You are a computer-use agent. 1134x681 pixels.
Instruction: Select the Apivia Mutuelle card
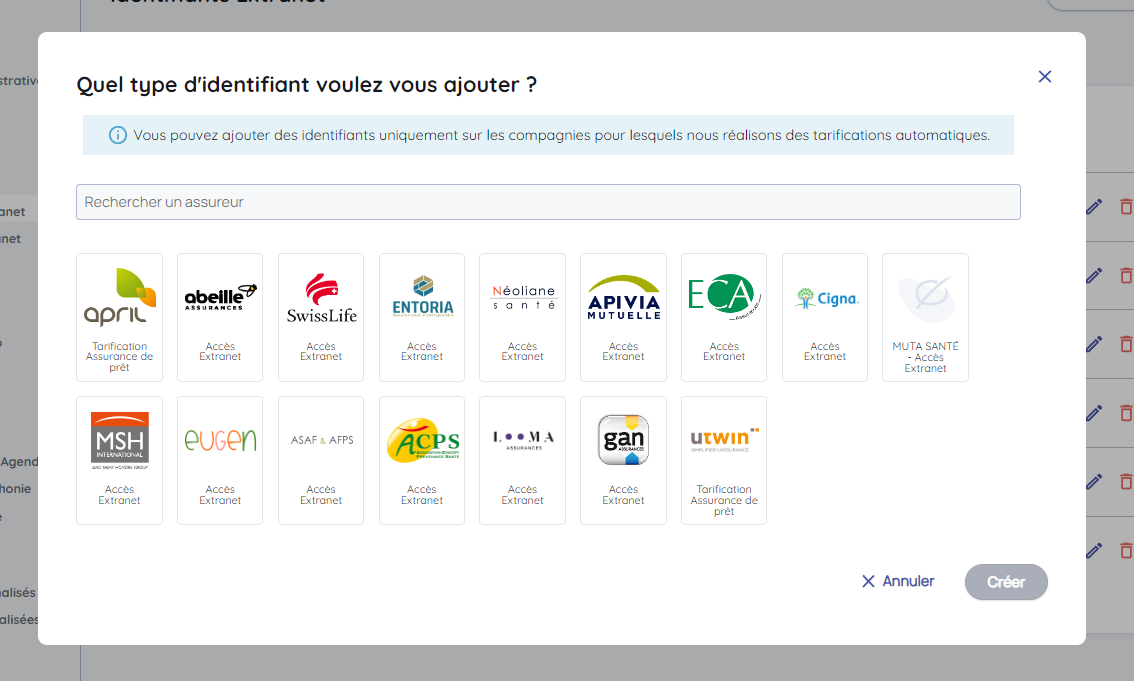pyautogui.click(x=623, y=317)
